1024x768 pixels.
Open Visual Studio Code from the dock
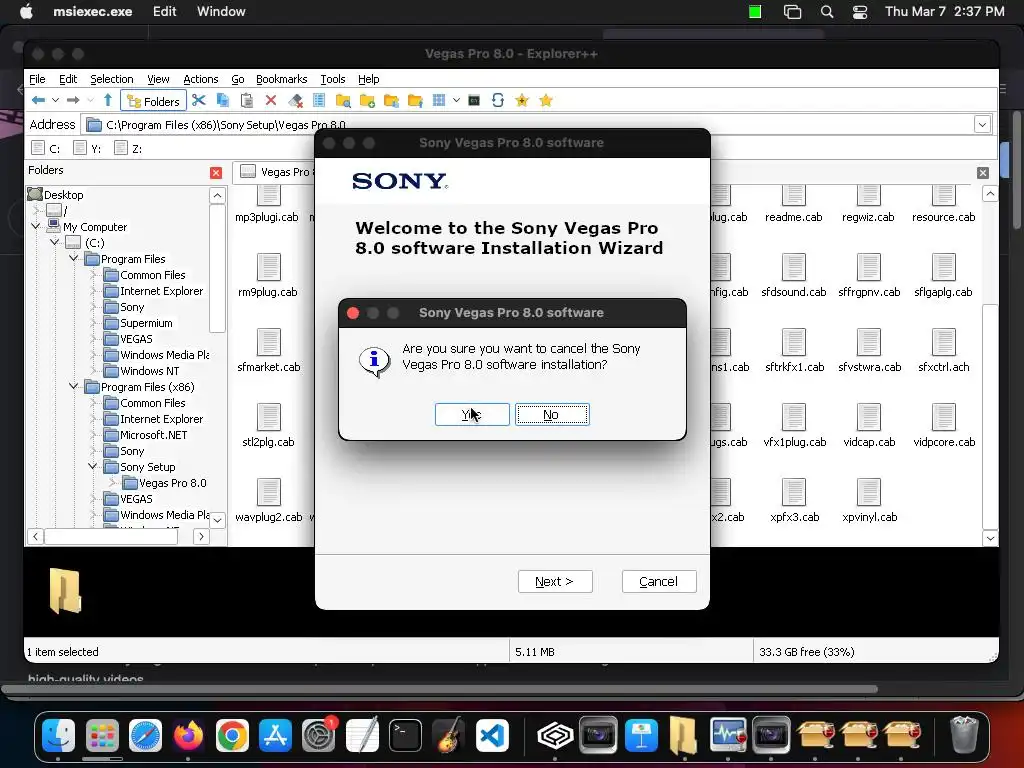(492, 736)
